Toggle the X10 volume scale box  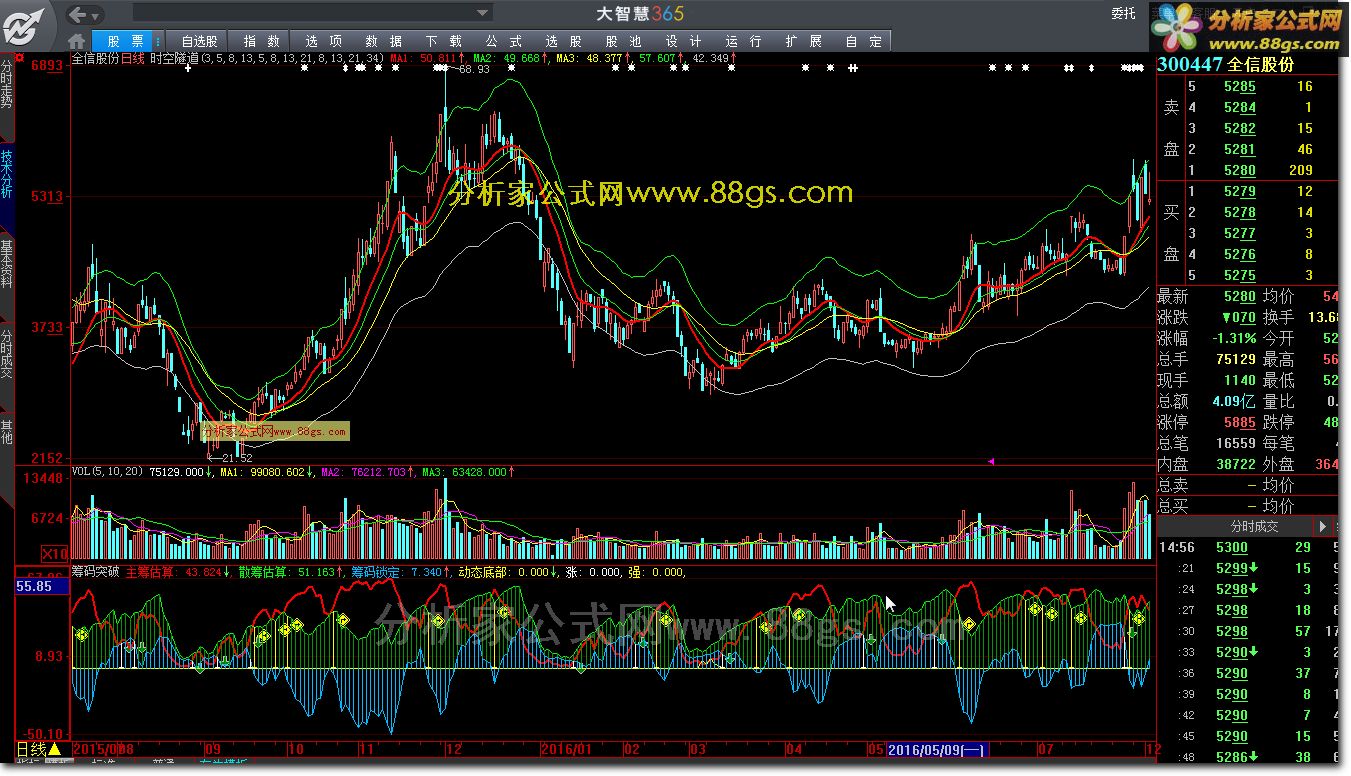pyautogui.click(x=54, y=553)
